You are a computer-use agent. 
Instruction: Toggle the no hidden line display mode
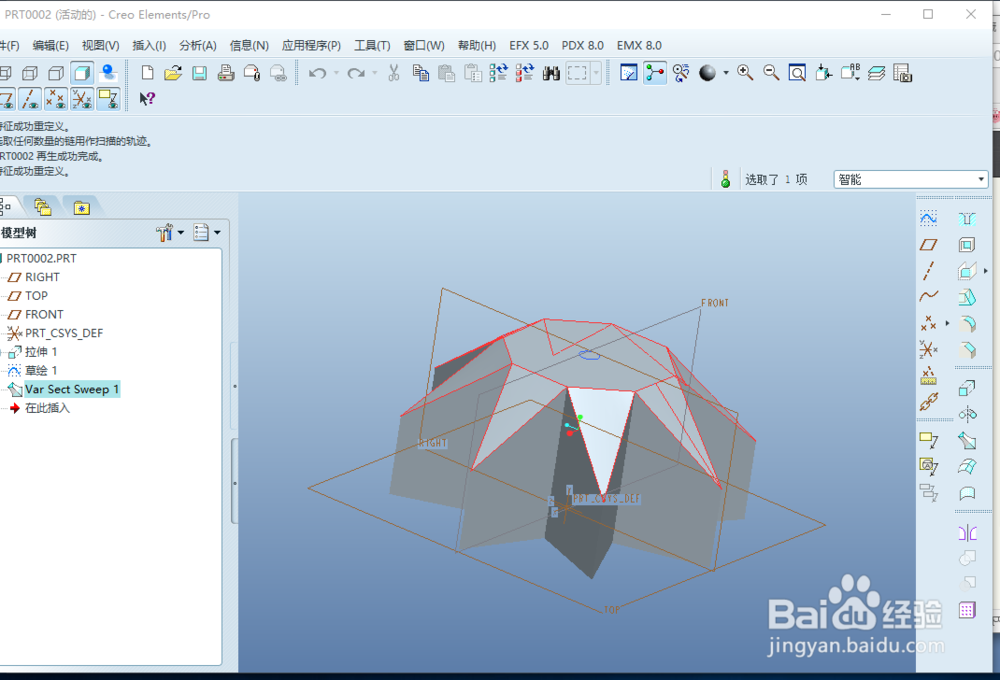pos(56,73)
